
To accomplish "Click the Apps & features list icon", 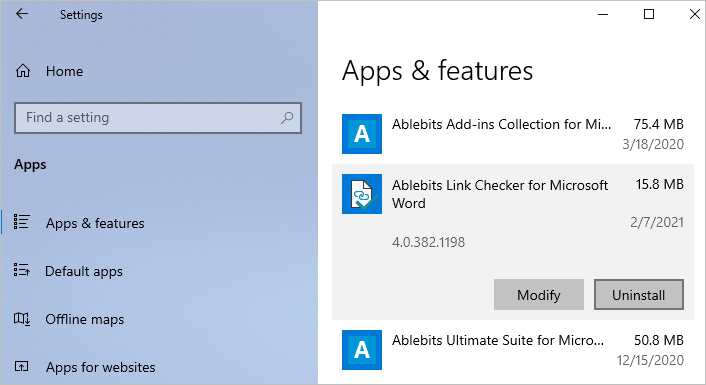I will (x=22, y=222).
